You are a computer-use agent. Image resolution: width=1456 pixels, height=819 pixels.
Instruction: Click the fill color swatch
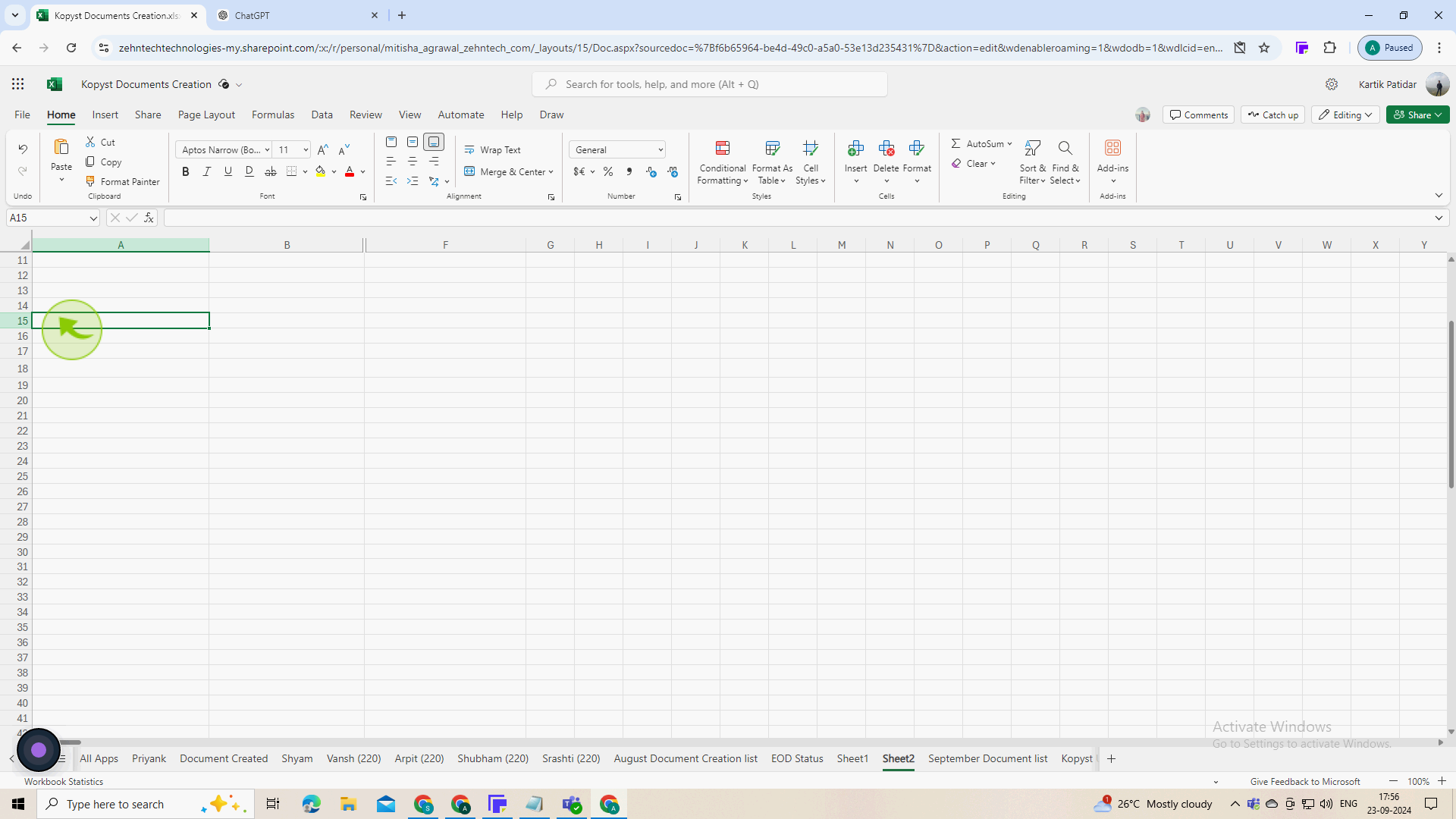pos(321,172)
